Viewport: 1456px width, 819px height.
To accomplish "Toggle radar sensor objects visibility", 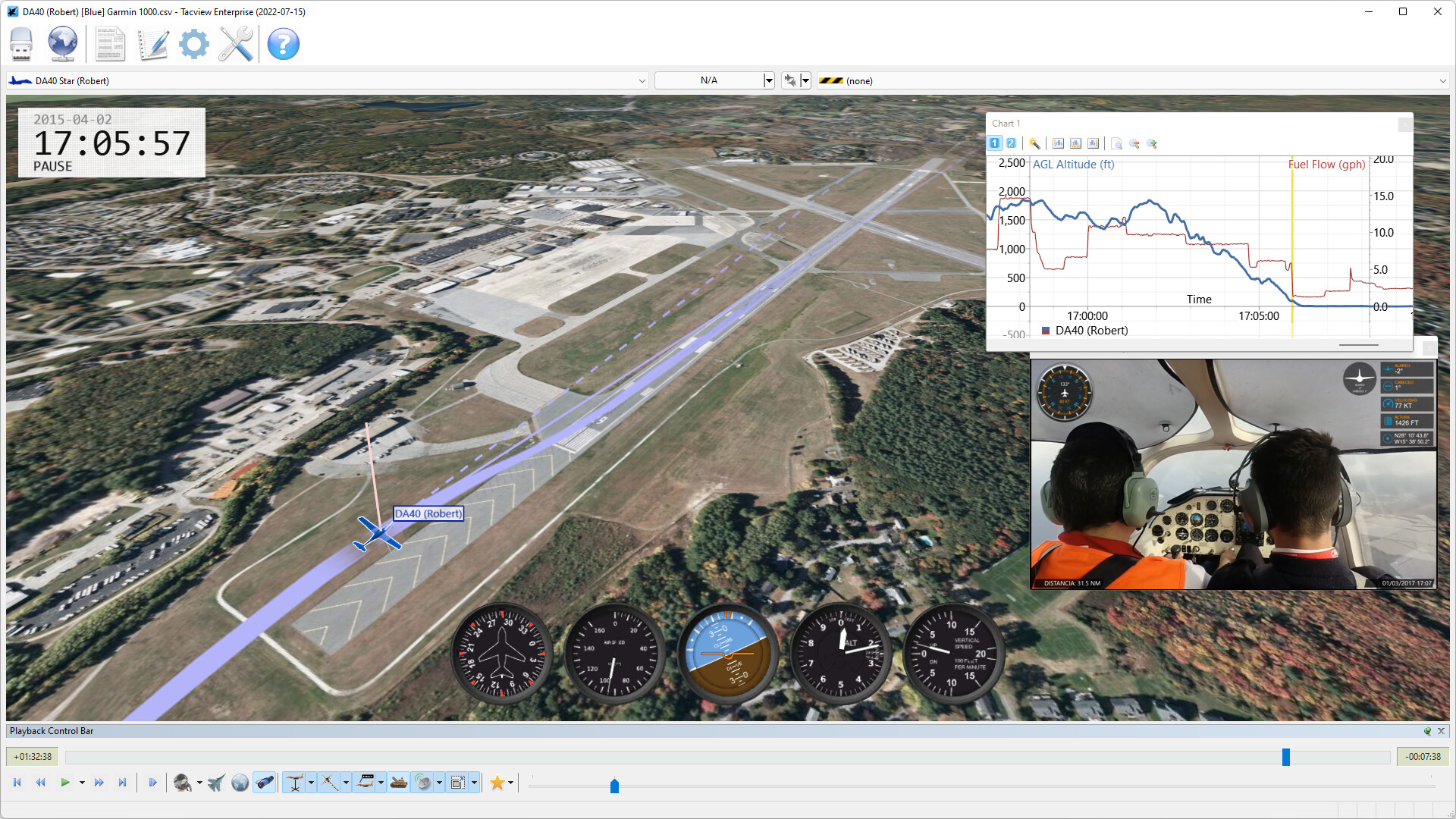I will [x=423, y=782].
